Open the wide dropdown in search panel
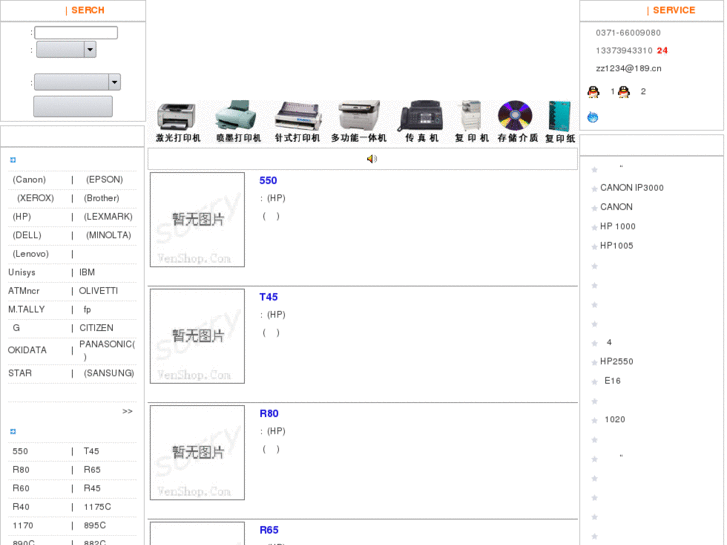The image size is (727, 545). [x=77, y=82]
